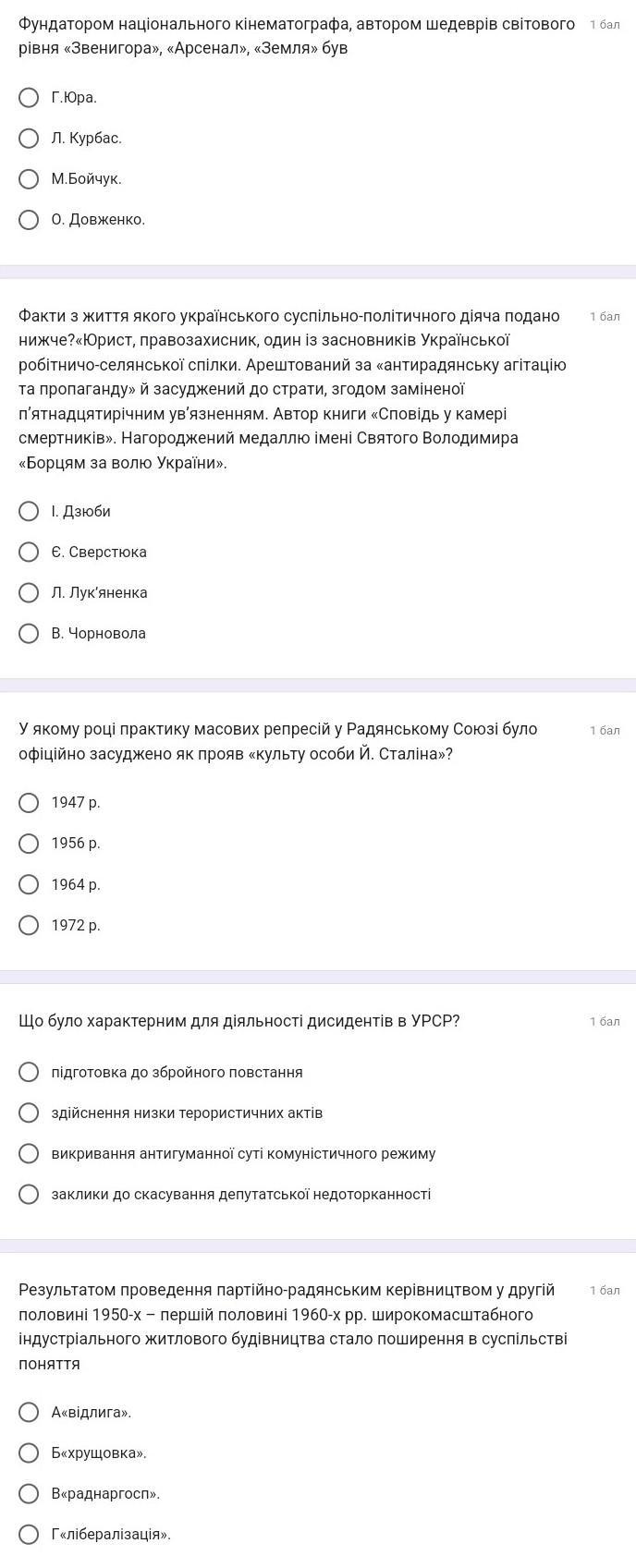The width and height of the screenshot is (636, 1568).
Task: Select the year 1947 р.
Action: [x=30, y=802]
